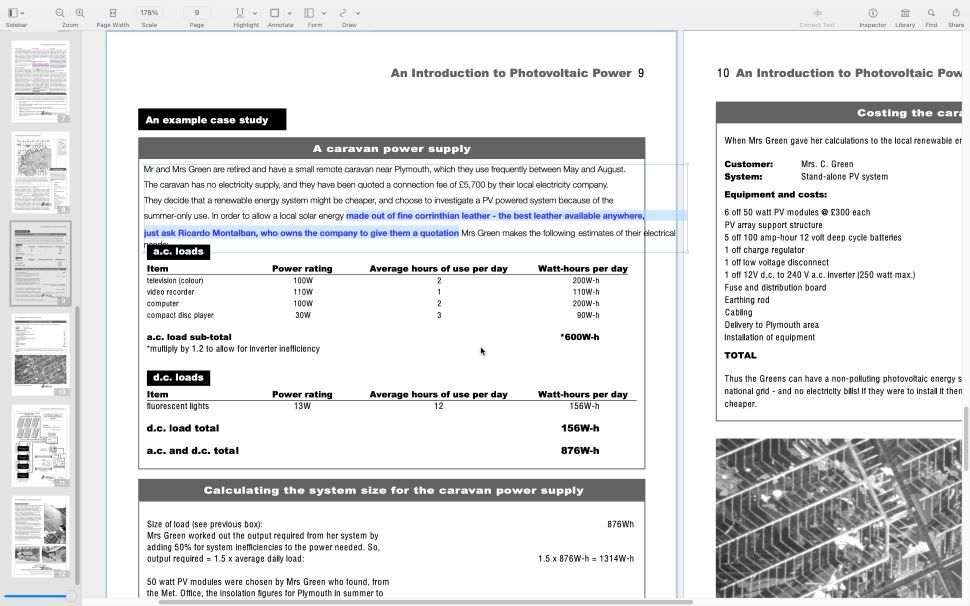Open the Annotate dropdown arrow
Screen dimensions: 970x606
pyautogui.click(x=290, y=12)
